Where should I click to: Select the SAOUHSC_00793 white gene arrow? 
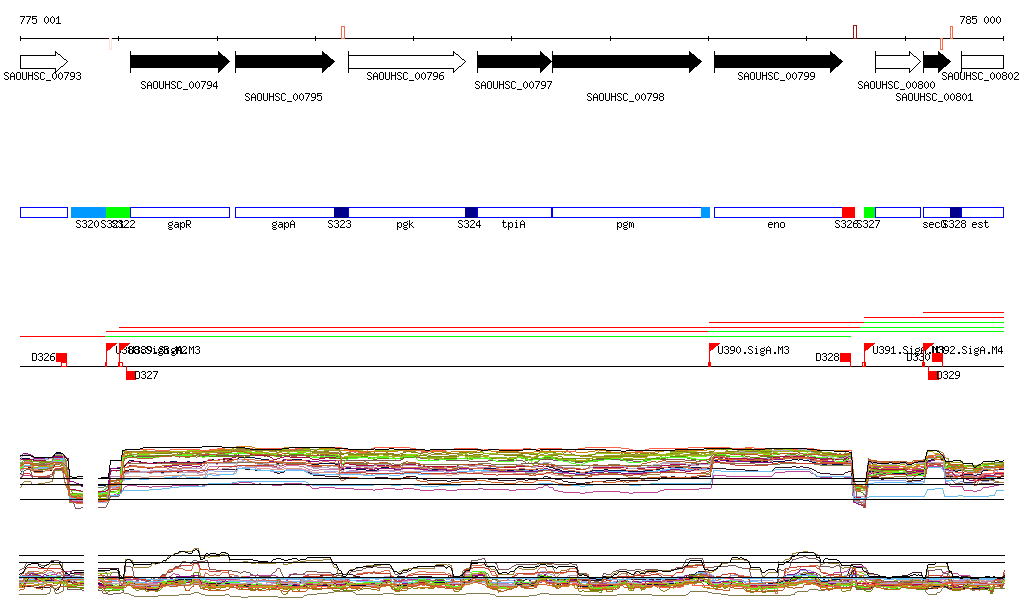pos(43,62)
